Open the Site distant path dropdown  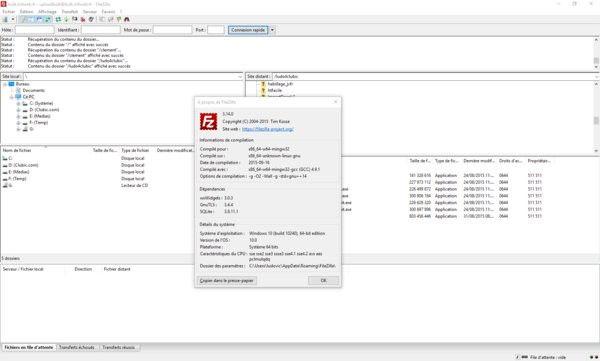[x=596, y=77]
